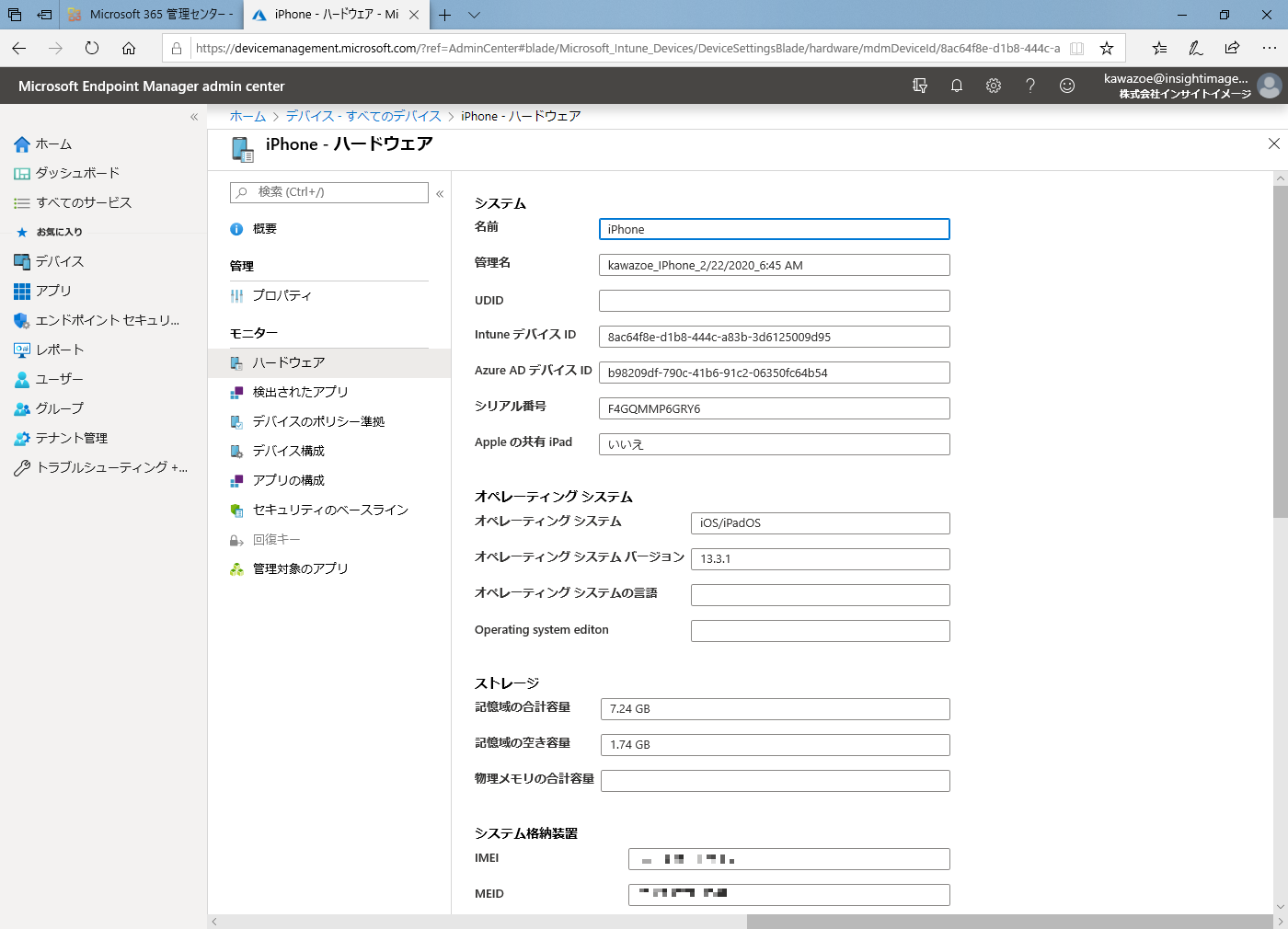Collapse the blade menu using the « chevron
This screenshot has width=1288, height=929.
point(440,193)
